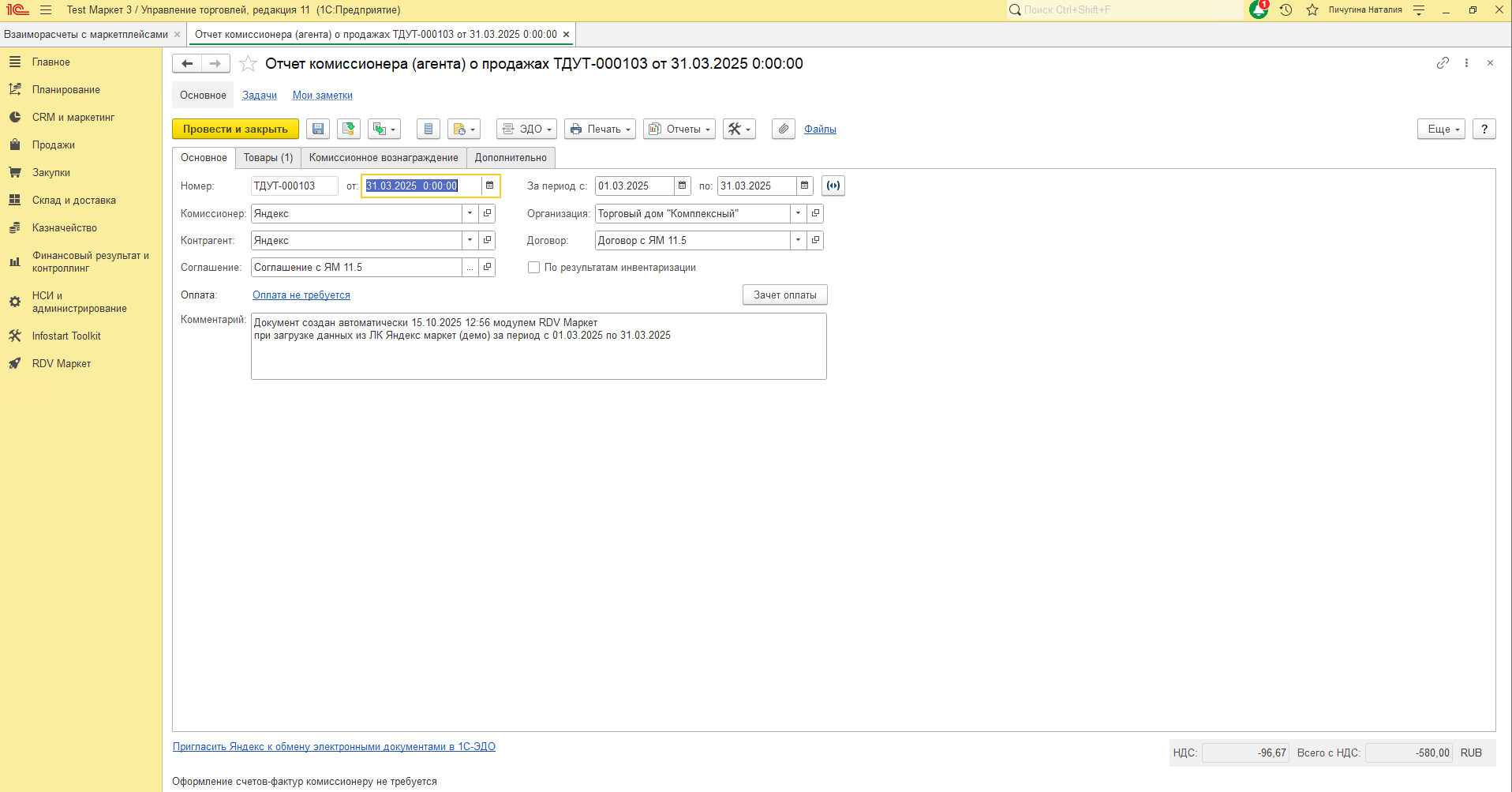Open the Комиссионное вознаграждение tab
The image size is (1512, 792).
[384, 158]
